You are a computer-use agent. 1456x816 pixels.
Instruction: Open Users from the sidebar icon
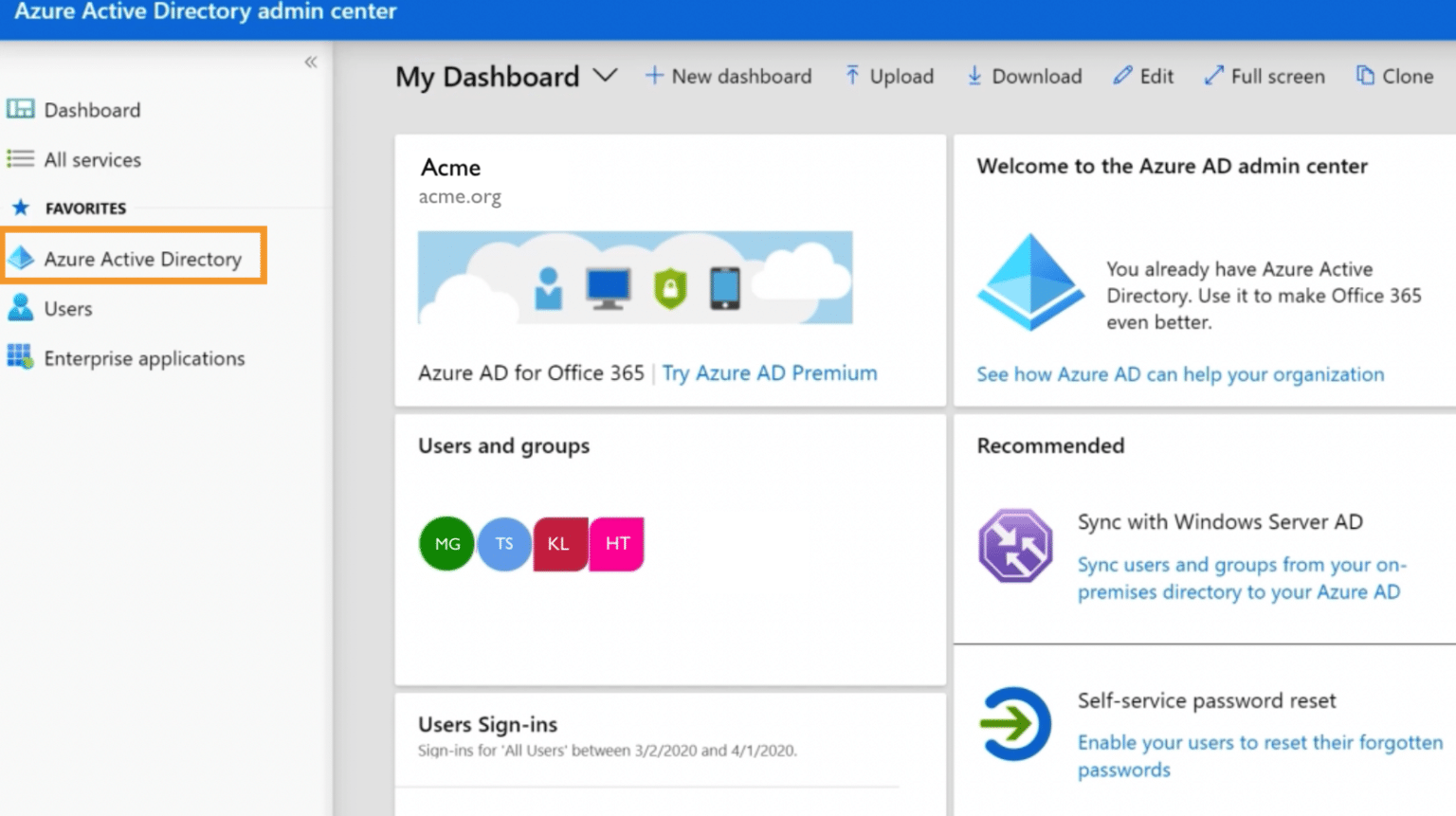[x=20, y=308]
